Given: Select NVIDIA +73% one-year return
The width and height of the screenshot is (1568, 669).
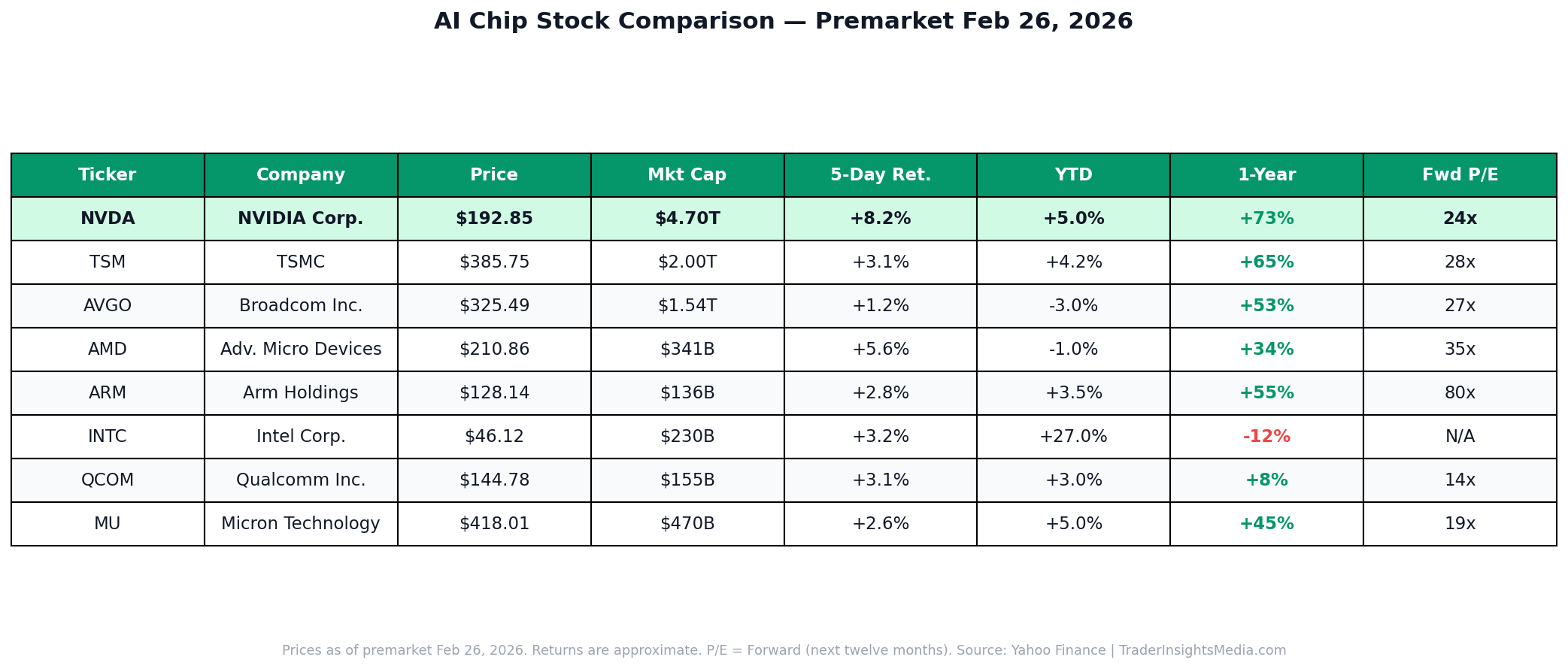Looking at the screenshot, I should click(1266, 219).
